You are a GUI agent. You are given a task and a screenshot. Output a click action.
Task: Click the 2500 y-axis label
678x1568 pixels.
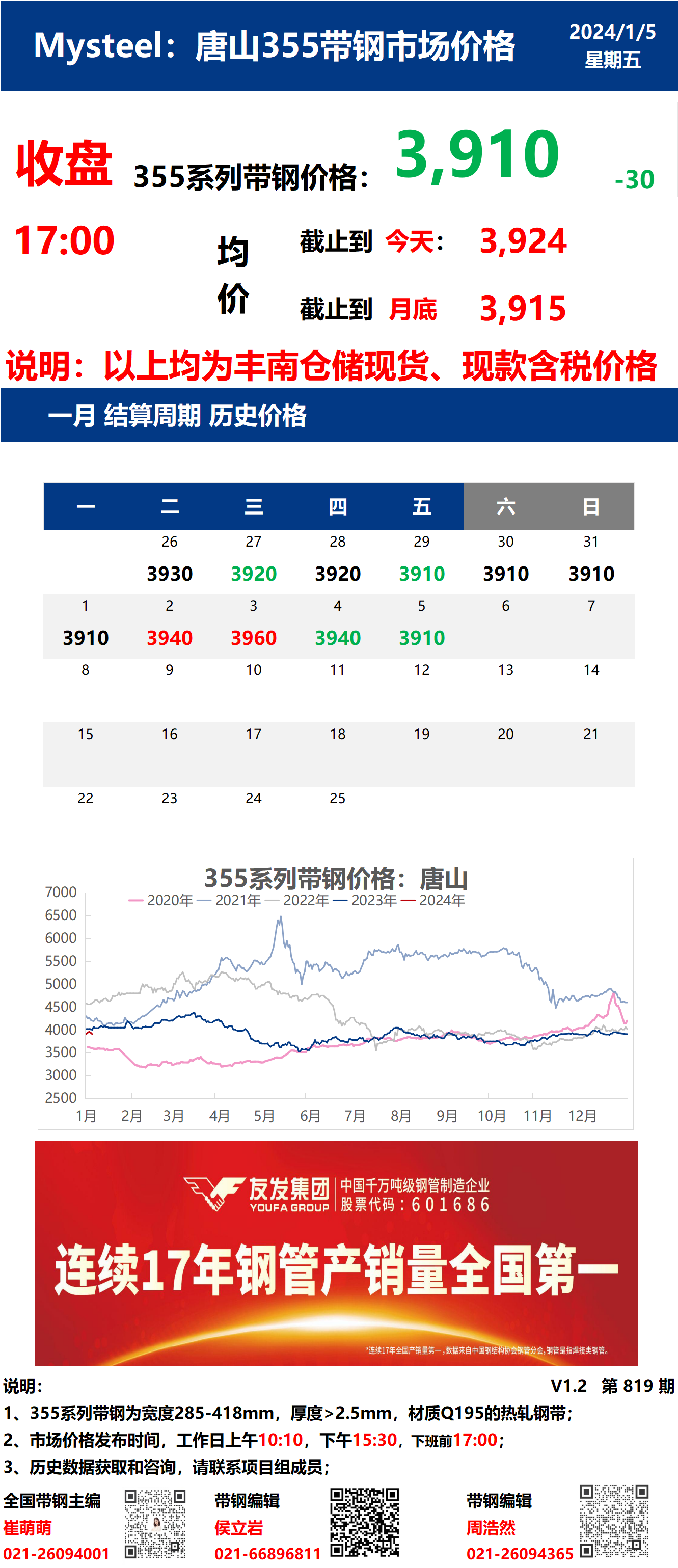(61, 1098)
